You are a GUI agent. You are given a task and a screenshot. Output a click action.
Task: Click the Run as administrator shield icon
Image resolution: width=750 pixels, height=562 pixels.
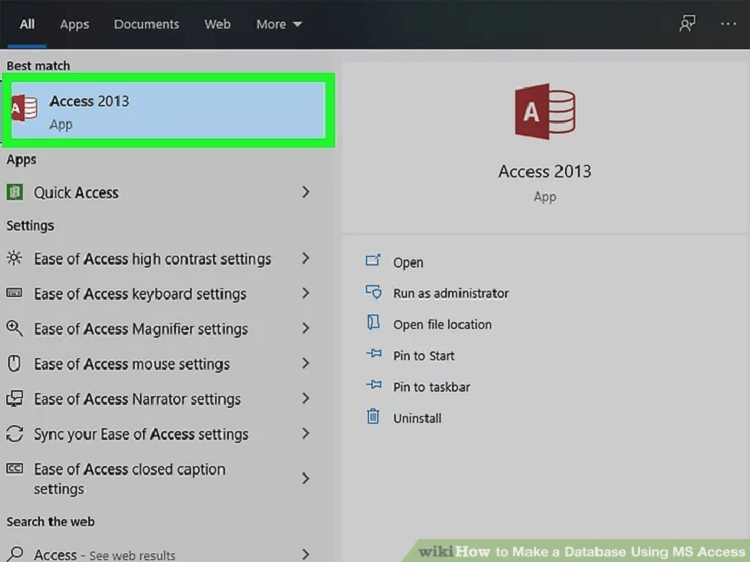(373, 293)
